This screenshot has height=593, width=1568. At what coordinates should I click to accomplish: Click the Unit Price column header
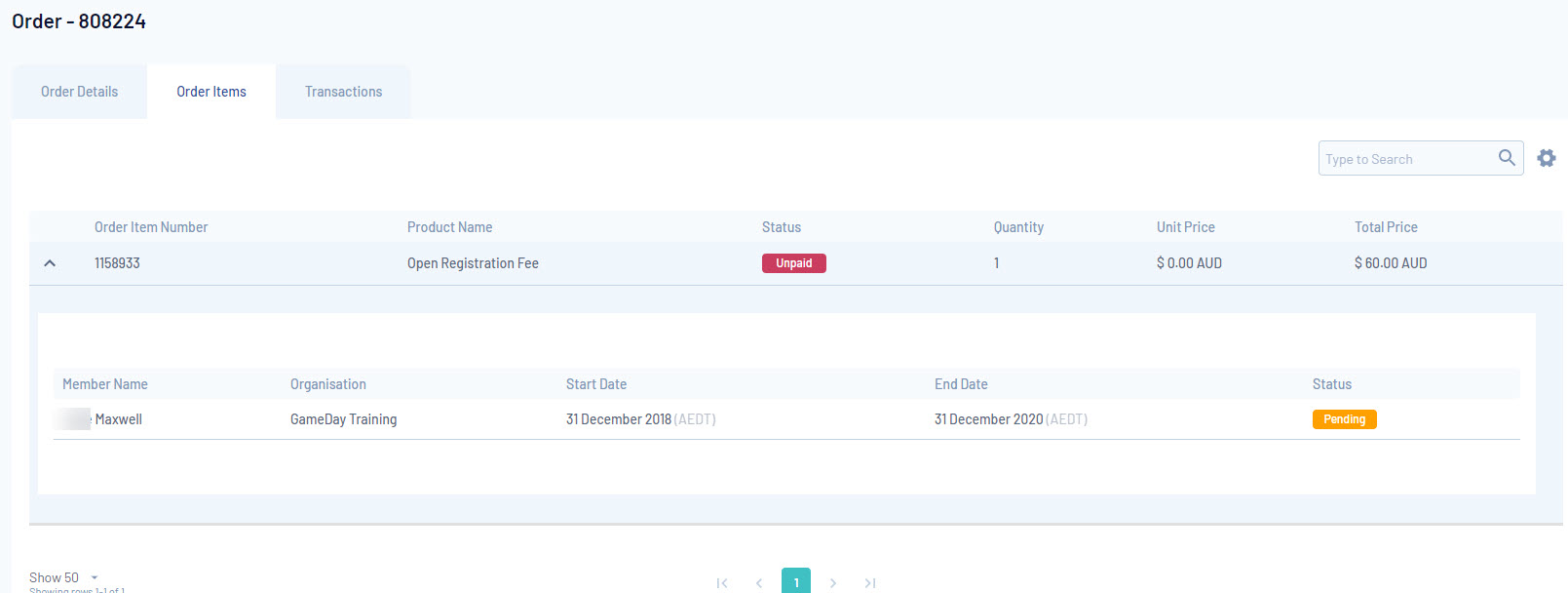1186,227
